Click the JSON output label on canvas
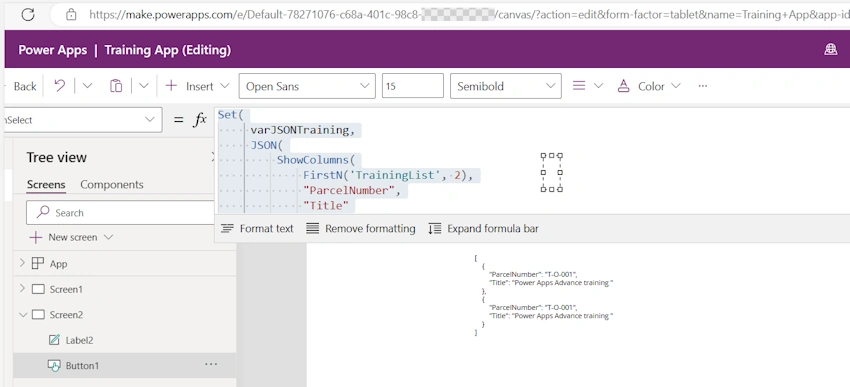 [x=543, y=295]
